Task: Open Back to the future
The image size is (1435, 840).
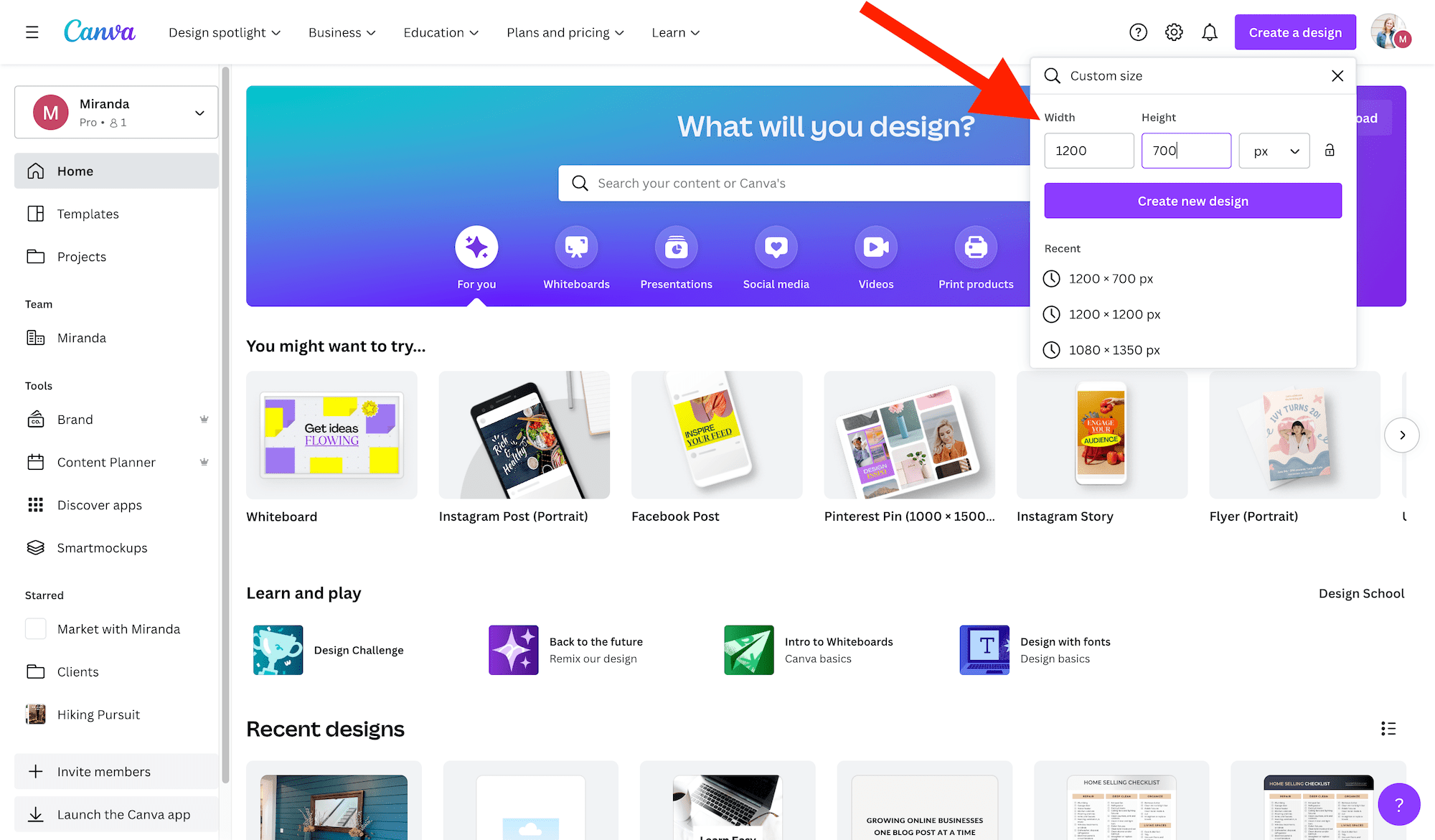Action: [x=566, y=650]
